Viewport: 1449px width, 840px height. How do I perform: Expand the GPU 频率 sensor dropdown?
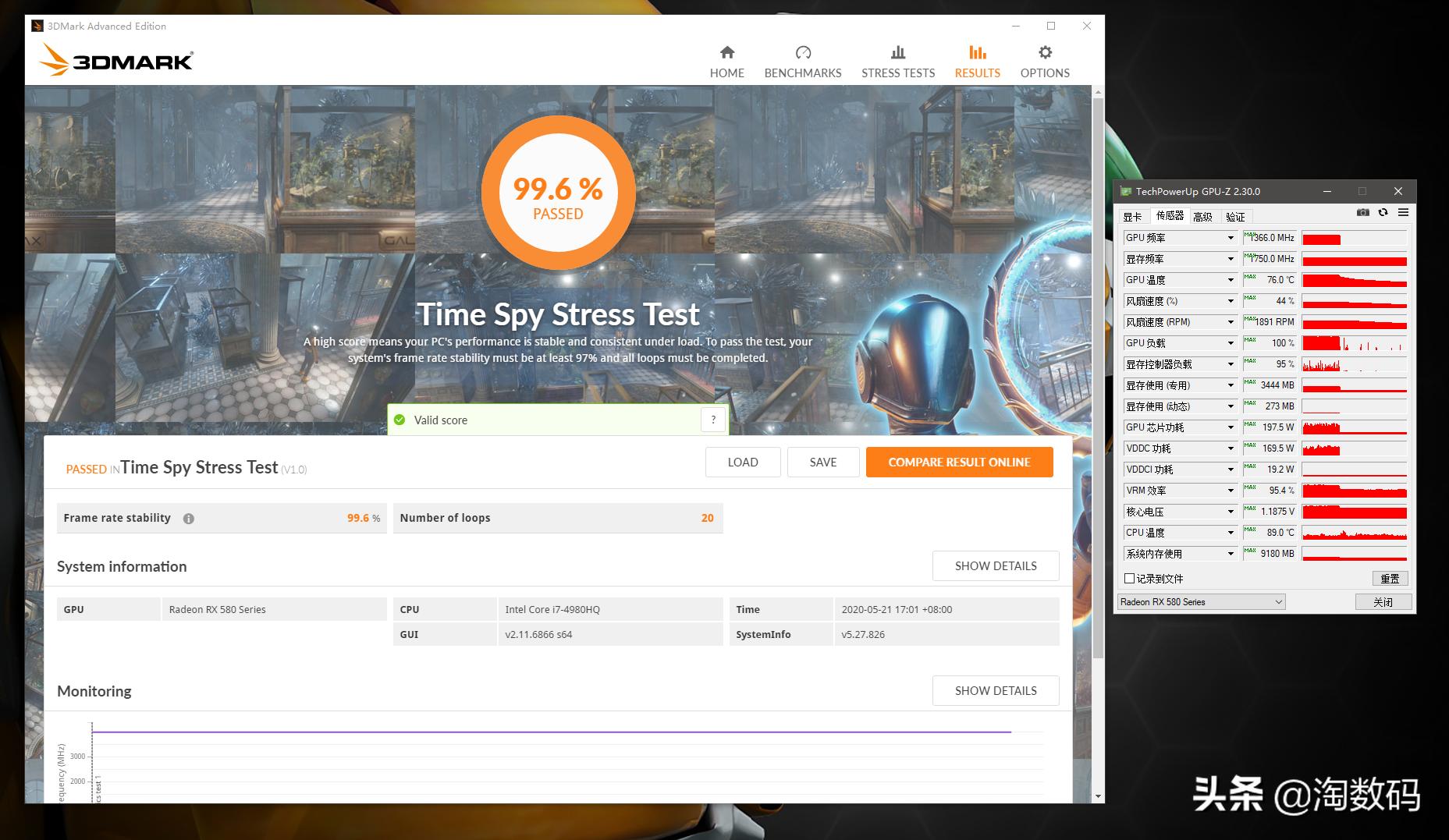(x=1231, y=238)
